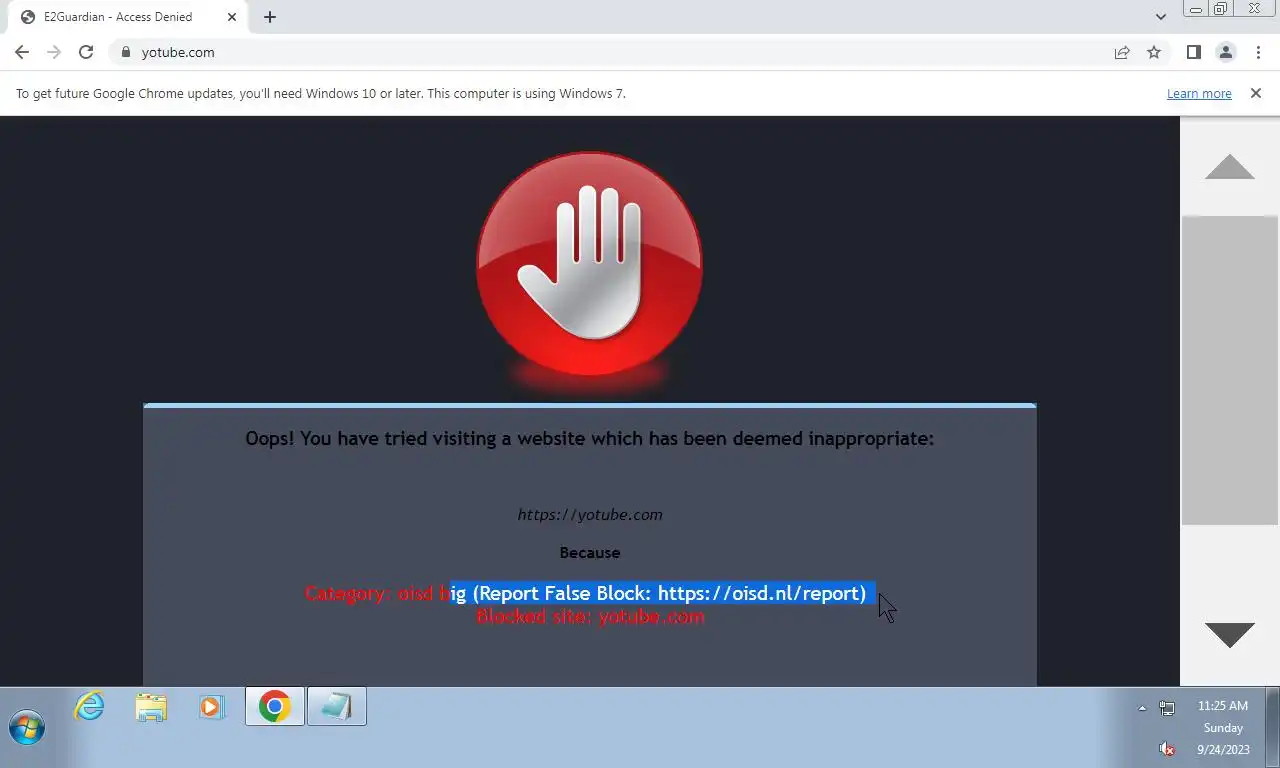Minimize the Chrome window
This screenshot has height=768, width=1280.
click(x=1194, y=9)
